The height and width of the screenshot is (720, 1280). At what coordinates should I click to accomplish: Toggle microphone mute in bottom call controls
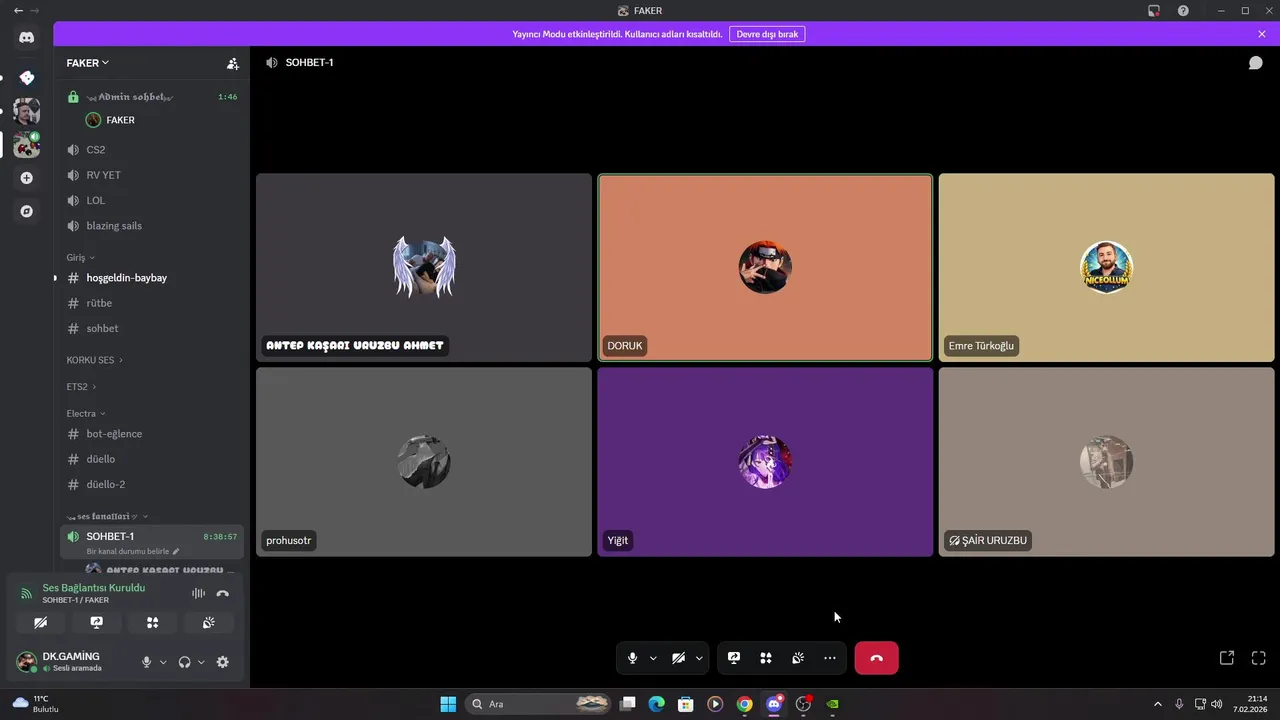click(632, 658)
